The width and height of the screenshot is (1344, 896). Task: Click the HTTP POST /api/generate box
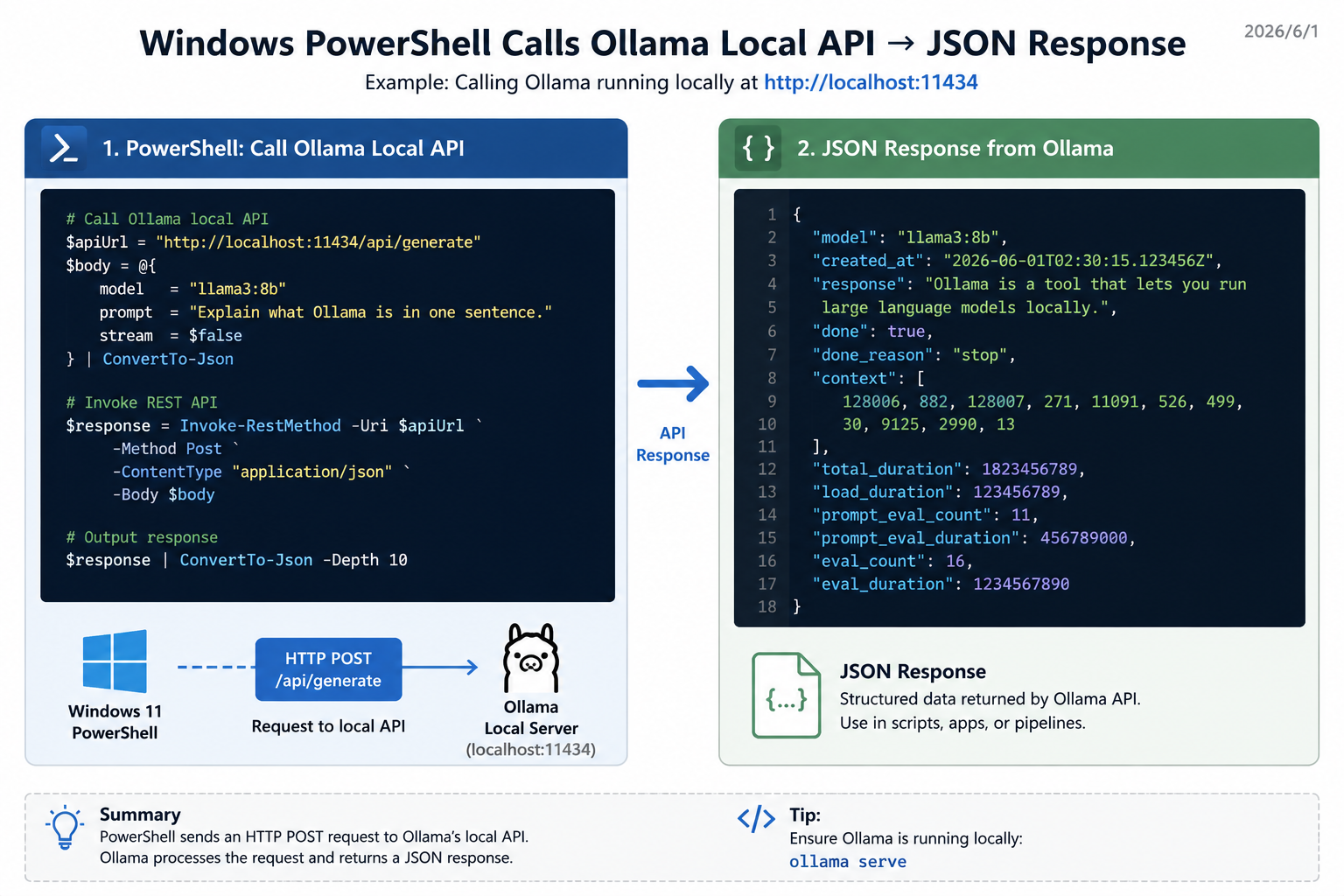(329, 669)
